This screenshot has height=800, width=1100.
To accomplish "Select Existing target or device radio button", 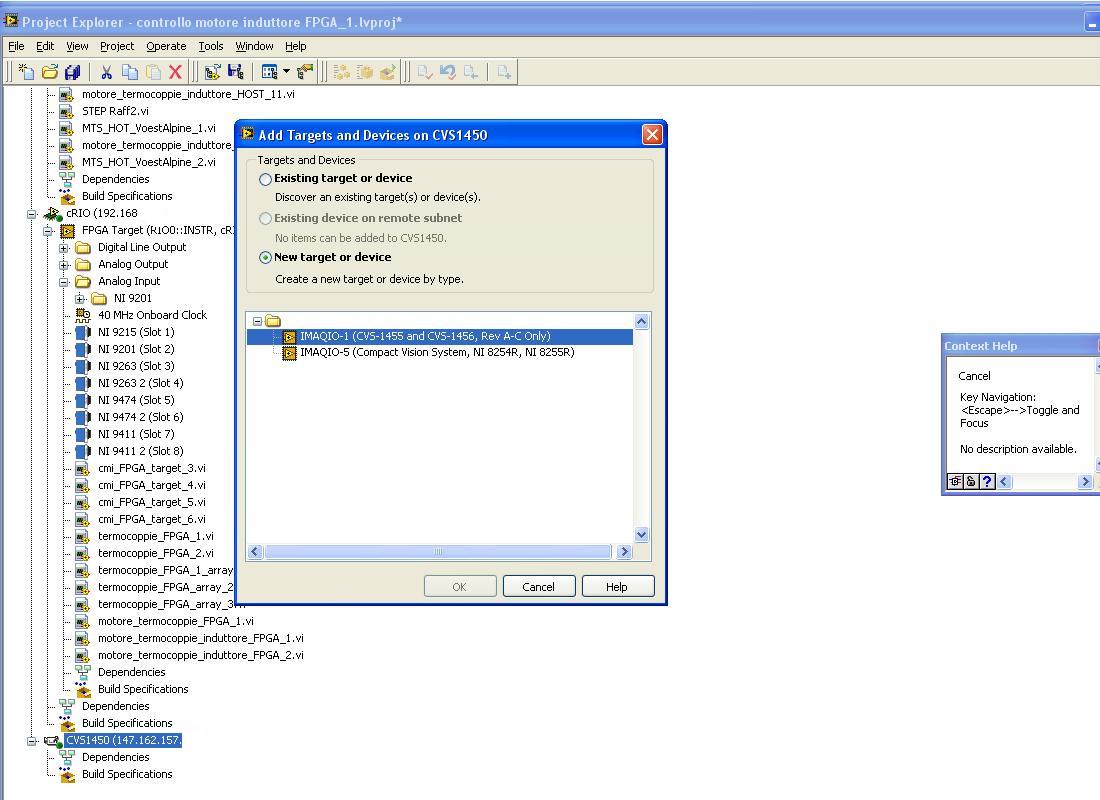I will (x=265, y=179).
